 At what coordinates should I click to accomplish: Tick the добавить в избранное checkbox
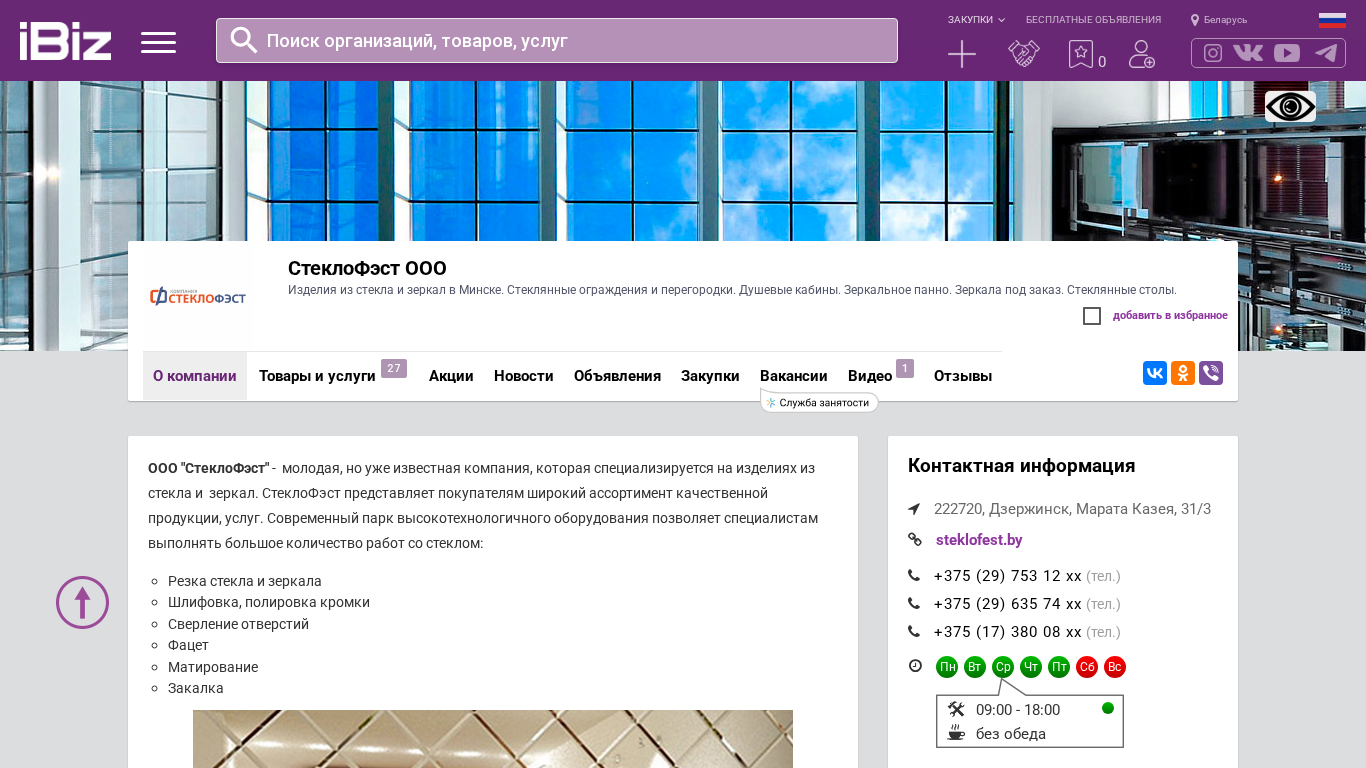1092,316
